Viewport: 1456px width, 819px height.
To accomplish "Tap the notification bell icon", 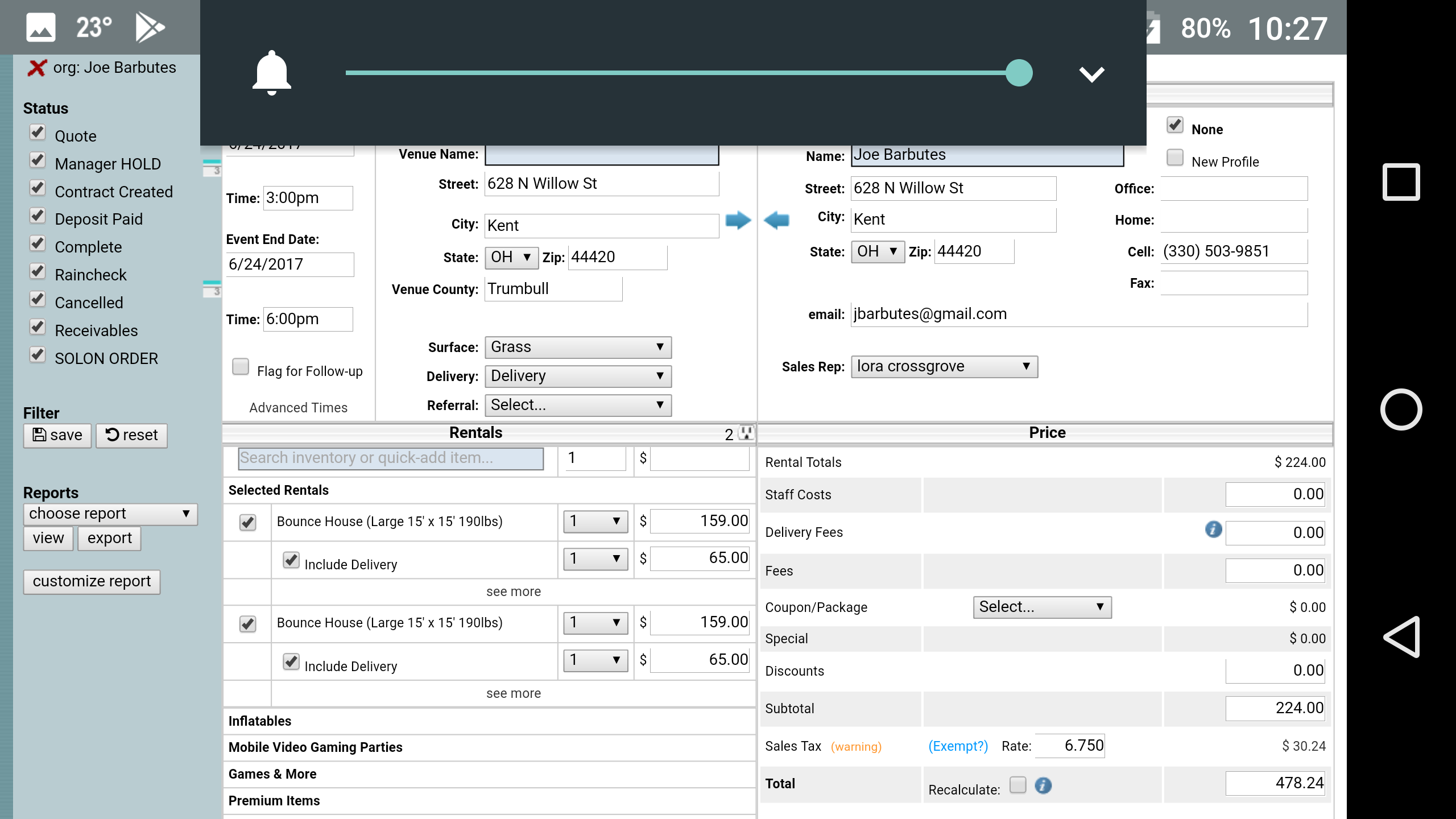I will (x=272, y=73).
